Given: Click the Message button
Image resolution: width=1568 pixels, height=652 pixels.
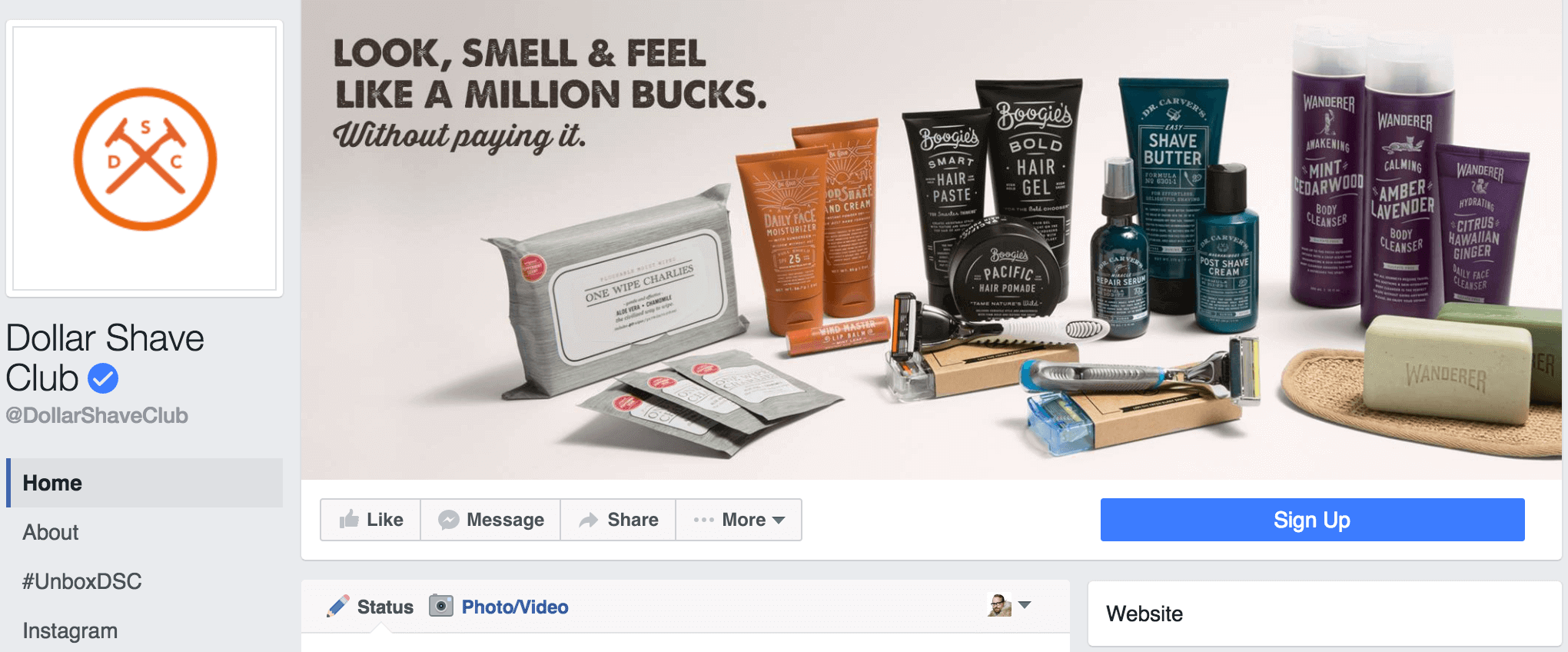Looking at the screenshot, I should coord(490,520).
